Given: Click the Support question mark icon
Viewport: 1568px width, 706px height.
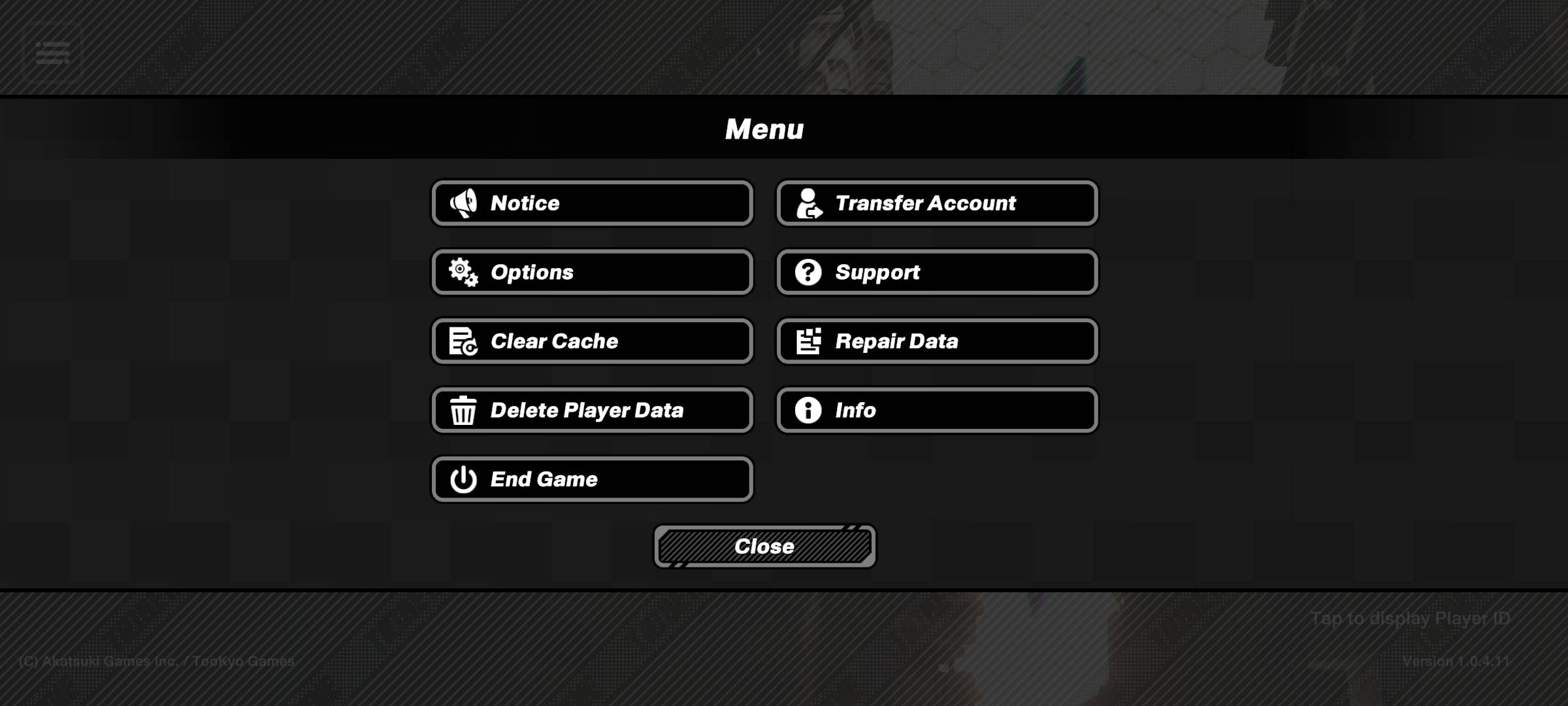Looking at the screenshot, I should tap(807, 272).
